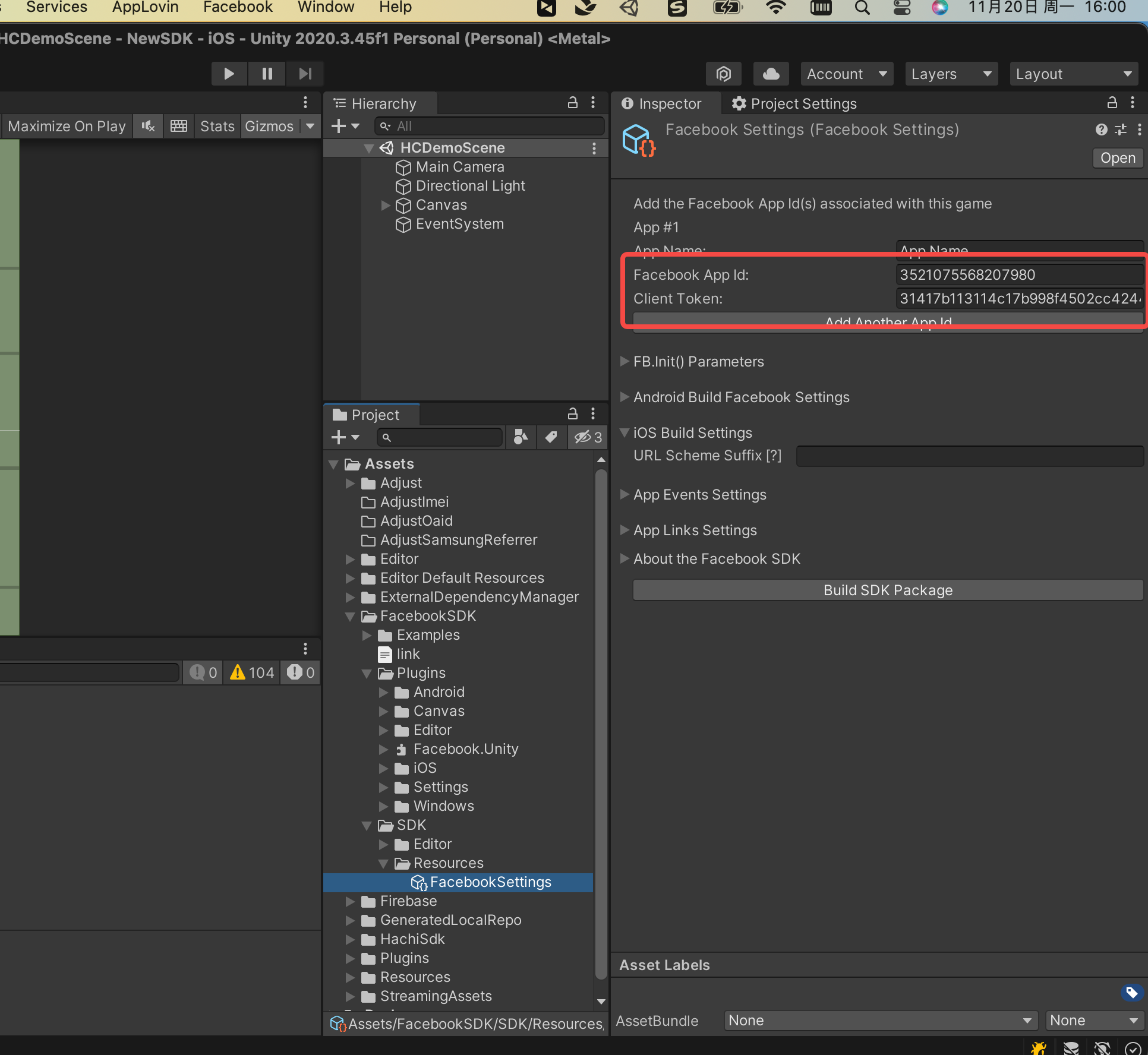Lock the Project panel
The image size is (1148, 1055).
coord(573,414)
